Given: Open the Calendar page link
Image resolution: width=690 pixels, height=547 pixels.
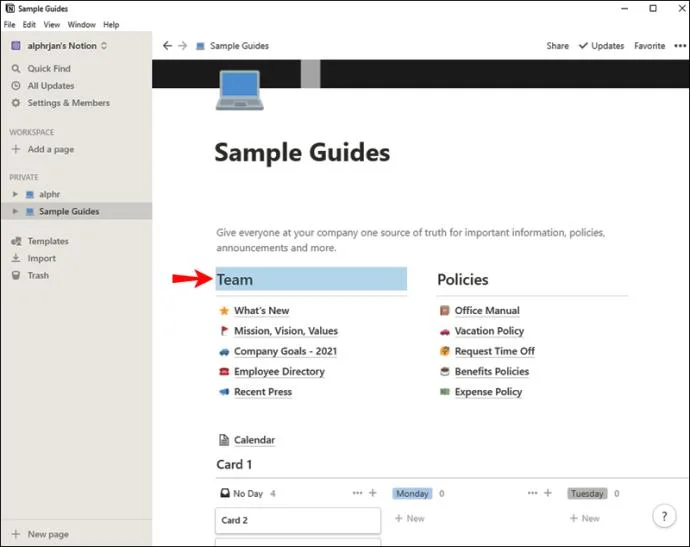Looking at the screenshot, I should (x=254, y=440).
